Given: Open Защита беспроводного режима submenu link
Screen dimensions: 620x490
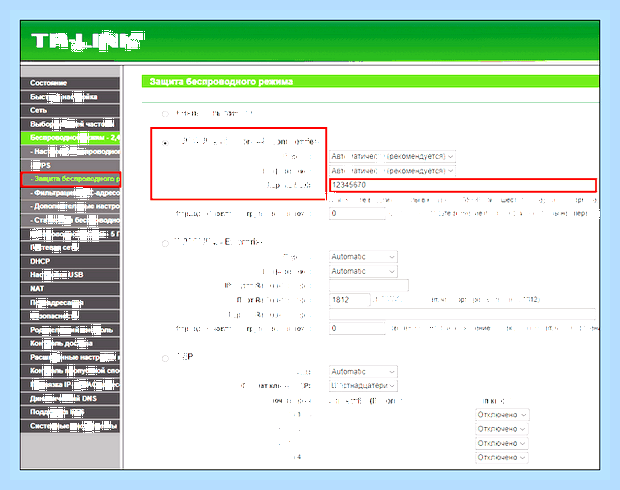Looking at the screenshot, I should click(x=71, y=179).
